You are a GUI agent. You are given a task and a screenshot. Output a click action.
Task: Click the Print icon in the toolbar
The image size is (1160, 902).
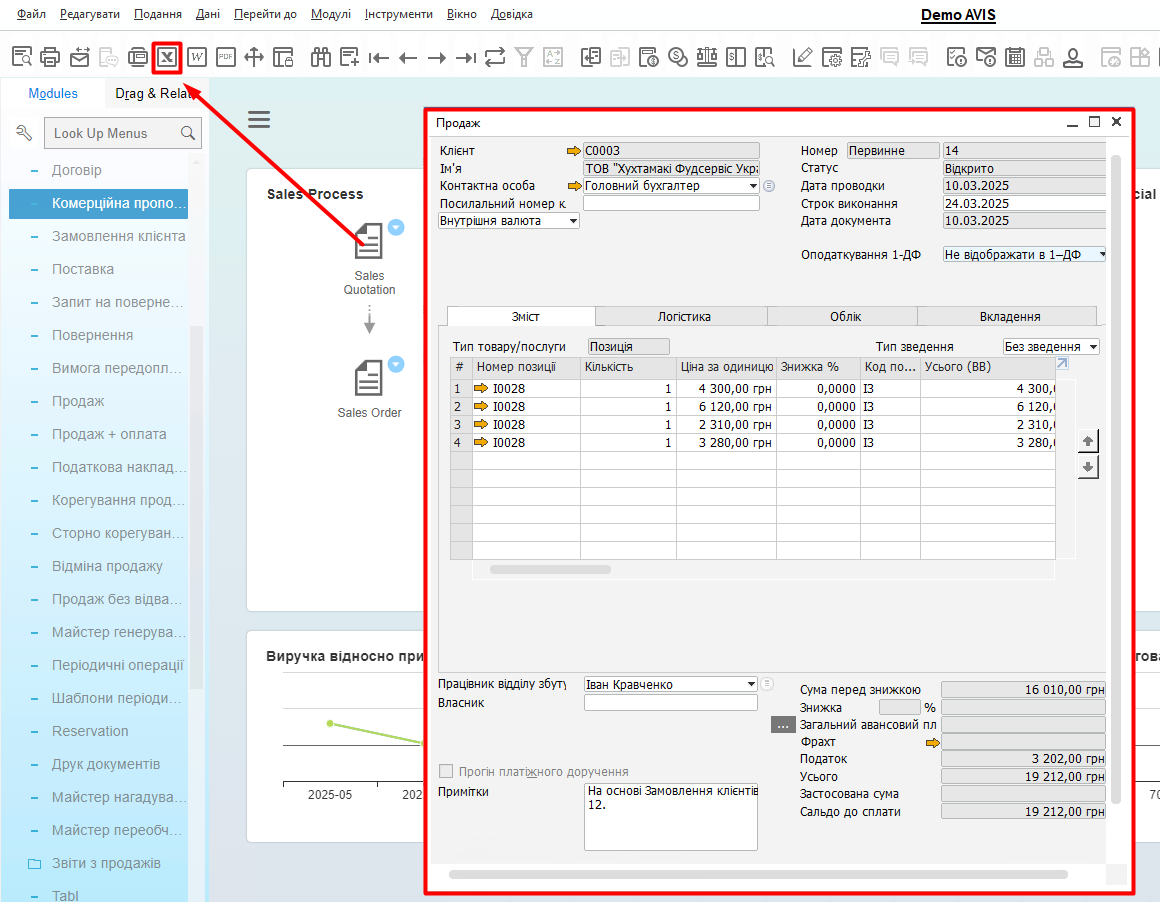click(x=51, y=57)
